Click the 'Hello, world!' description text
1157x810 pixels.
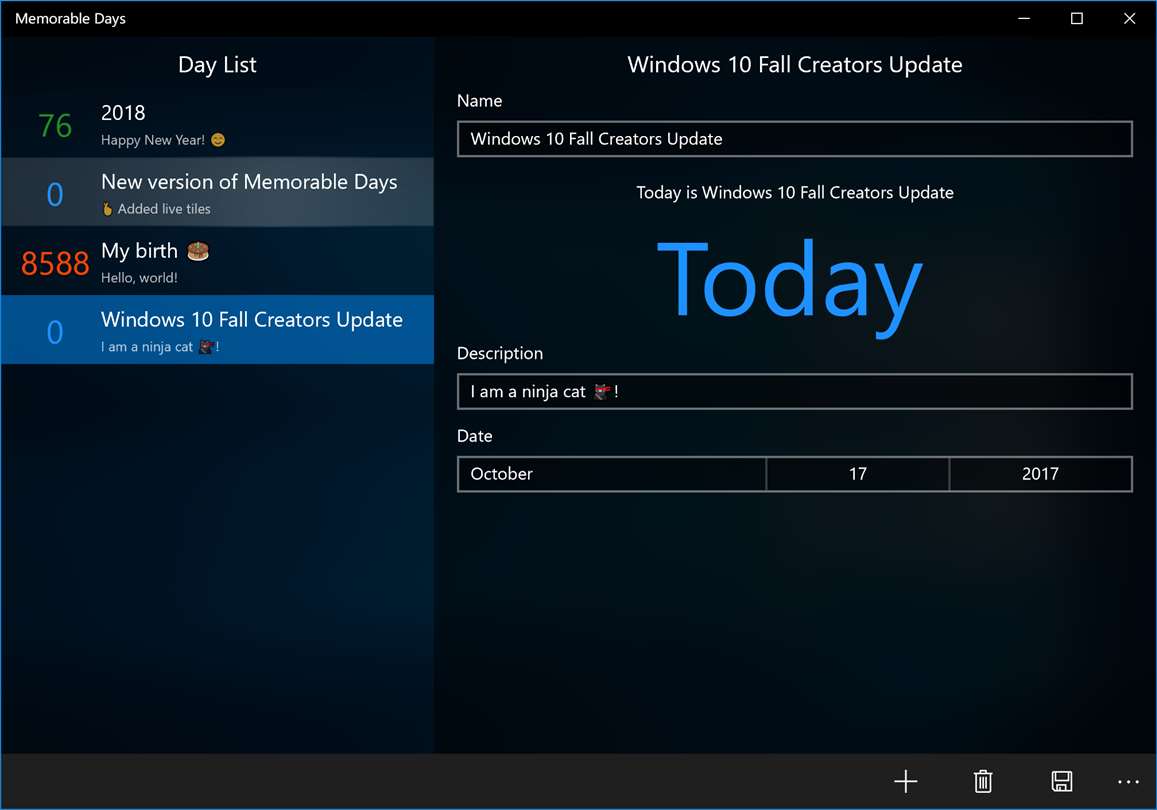click(139, 277)
